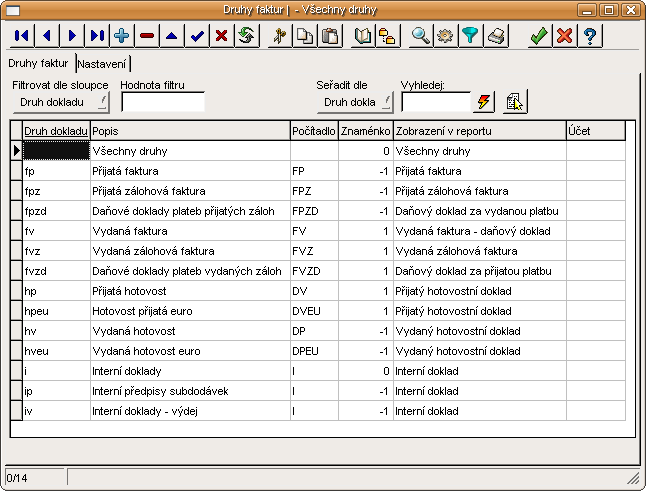Confirm with the green checkmark button
Image resolution: width=646 pixels, height=491 pixels.
coord(539,35)
